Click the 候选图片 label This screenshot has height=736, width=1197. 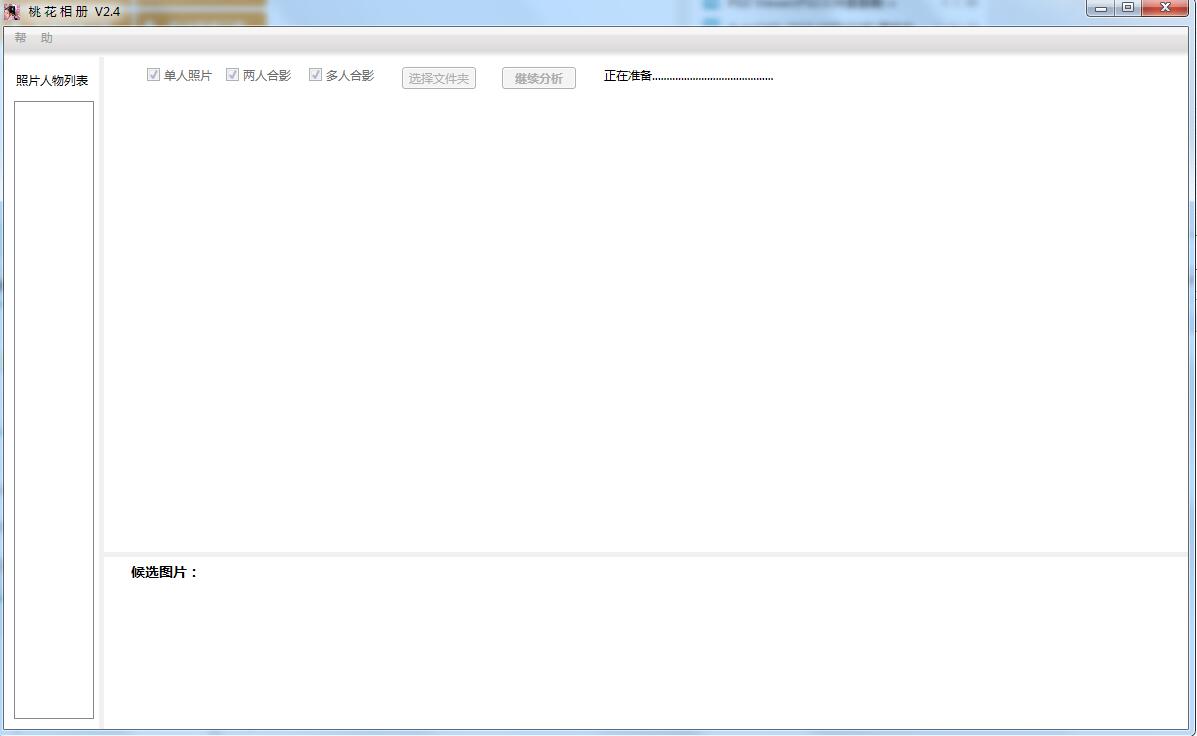coord(165,572)
